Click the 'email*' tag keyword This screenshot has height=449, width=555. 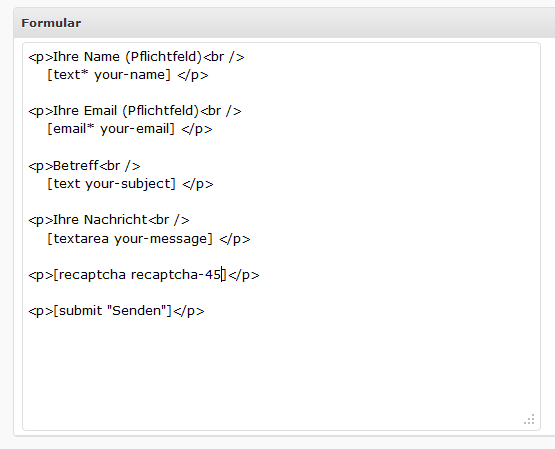coord(74,129)
